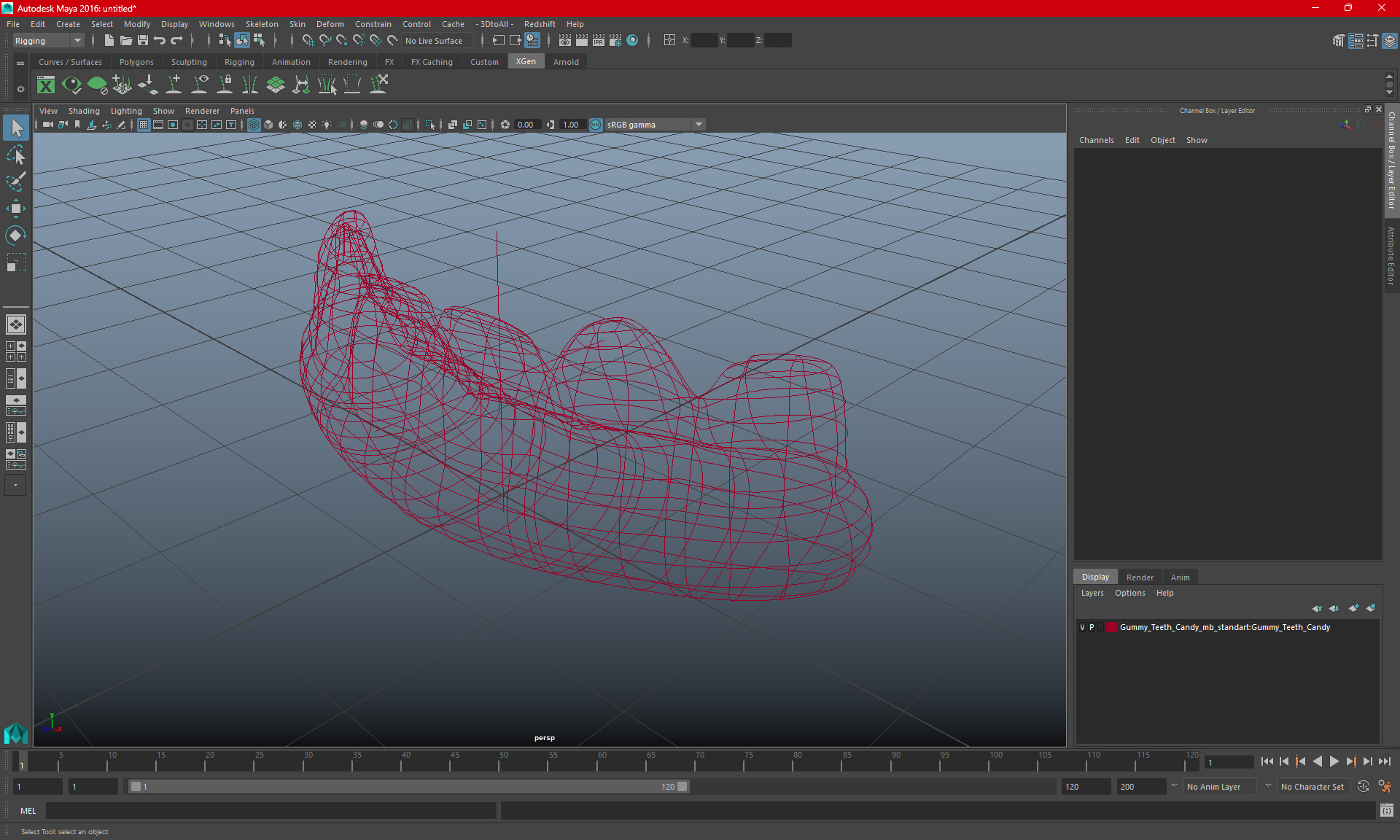
Task: Open a scene with folder icon
Action: click(125, 41)
